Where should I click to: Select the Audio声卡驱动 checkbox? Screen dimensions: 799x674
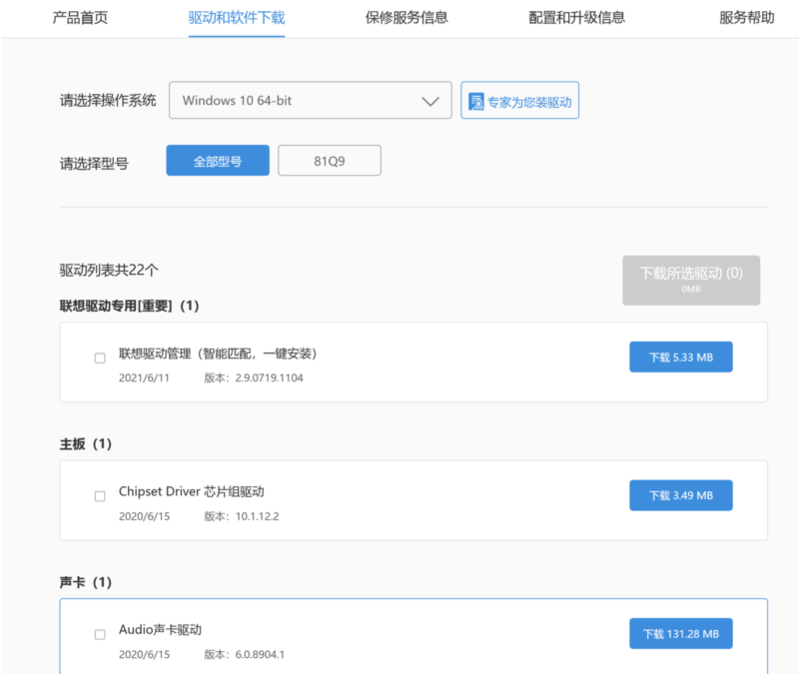click(x=100, y=634)
